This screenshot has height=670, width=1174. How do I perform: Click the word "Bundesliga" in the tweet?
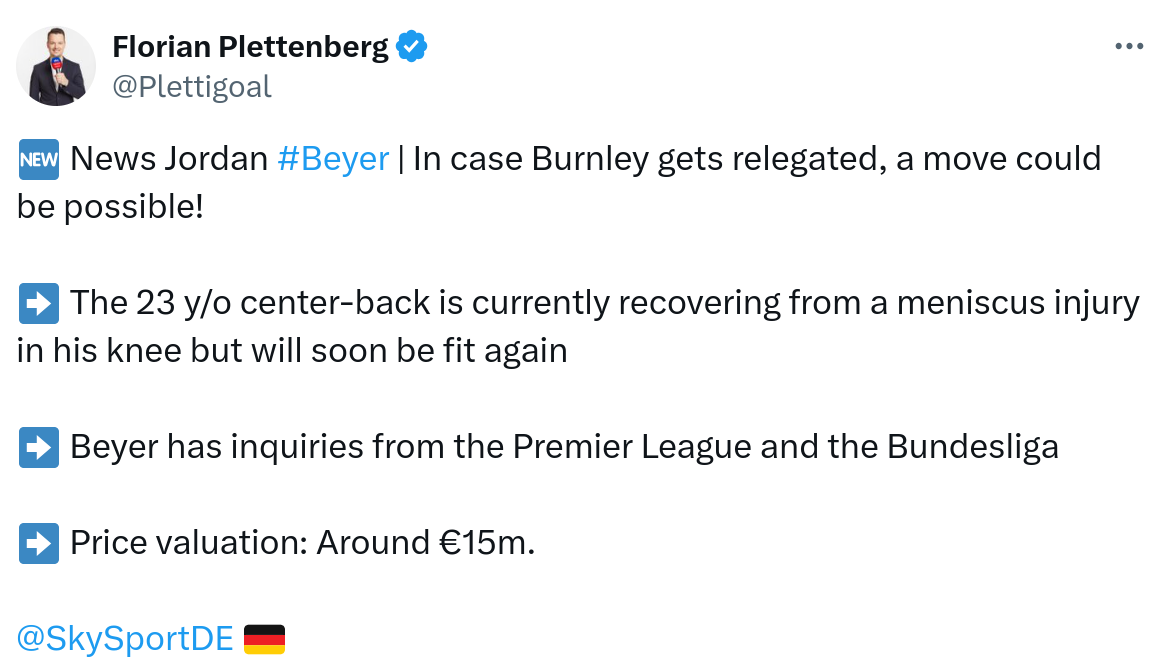click(x=972, y=447)
